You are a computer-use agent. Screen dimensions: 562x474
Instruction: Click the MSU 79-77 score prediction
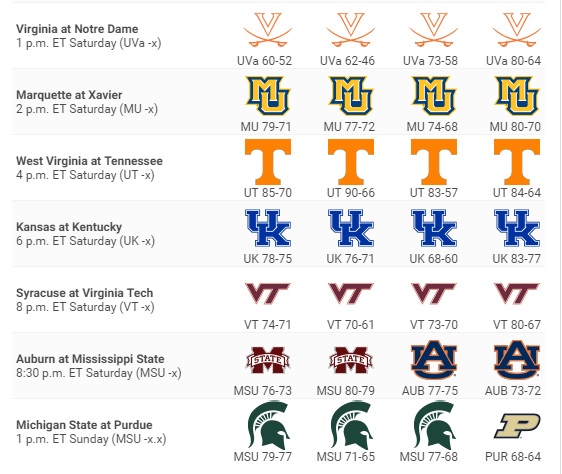(263, 457)
